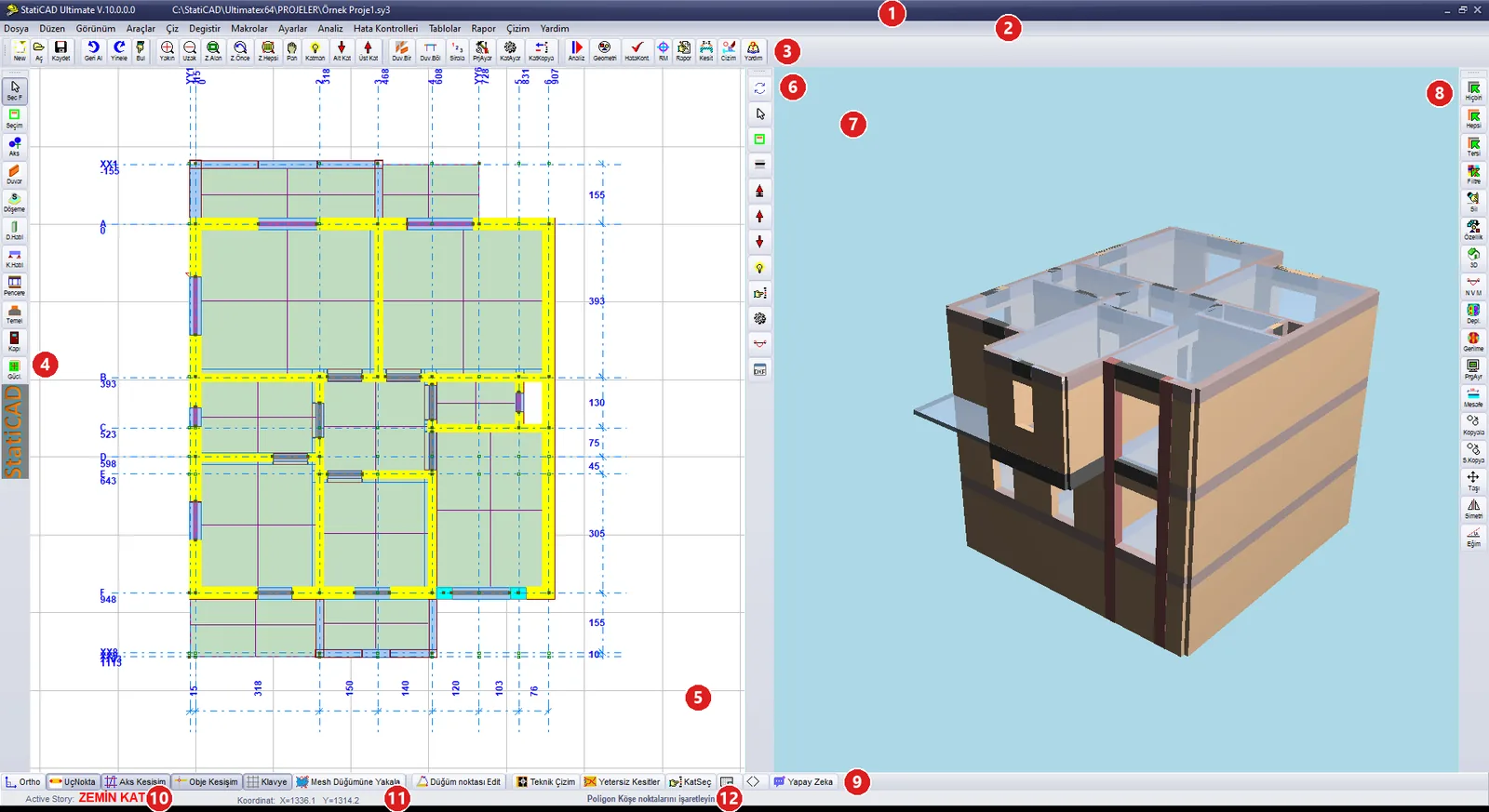Select the Pan hand tool
Screen dimensions: 1489x812
(292, 50)
